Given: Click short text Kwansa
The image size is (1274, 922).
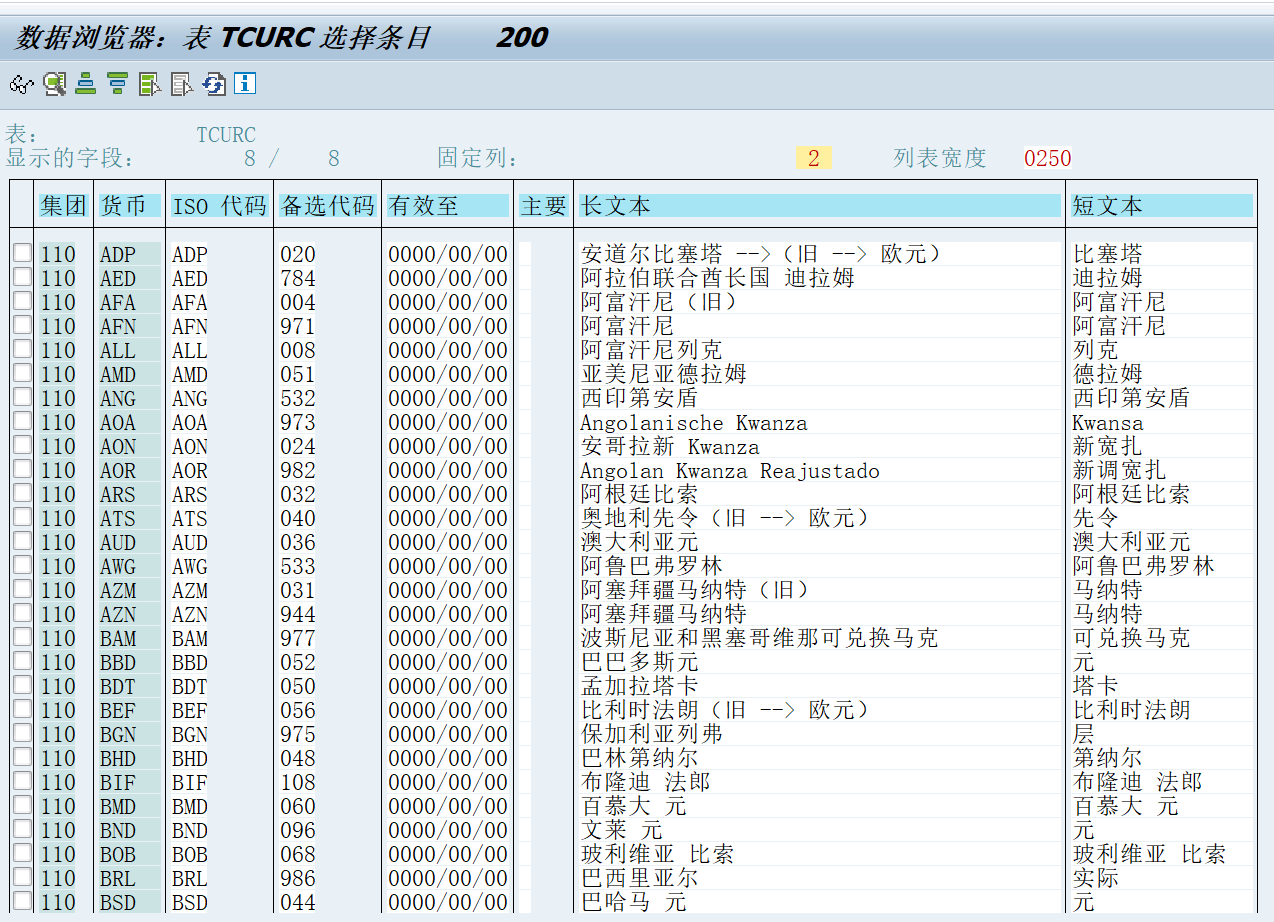Looking at the screenshot, I should pyautogui.click(x=1108, y=422).
